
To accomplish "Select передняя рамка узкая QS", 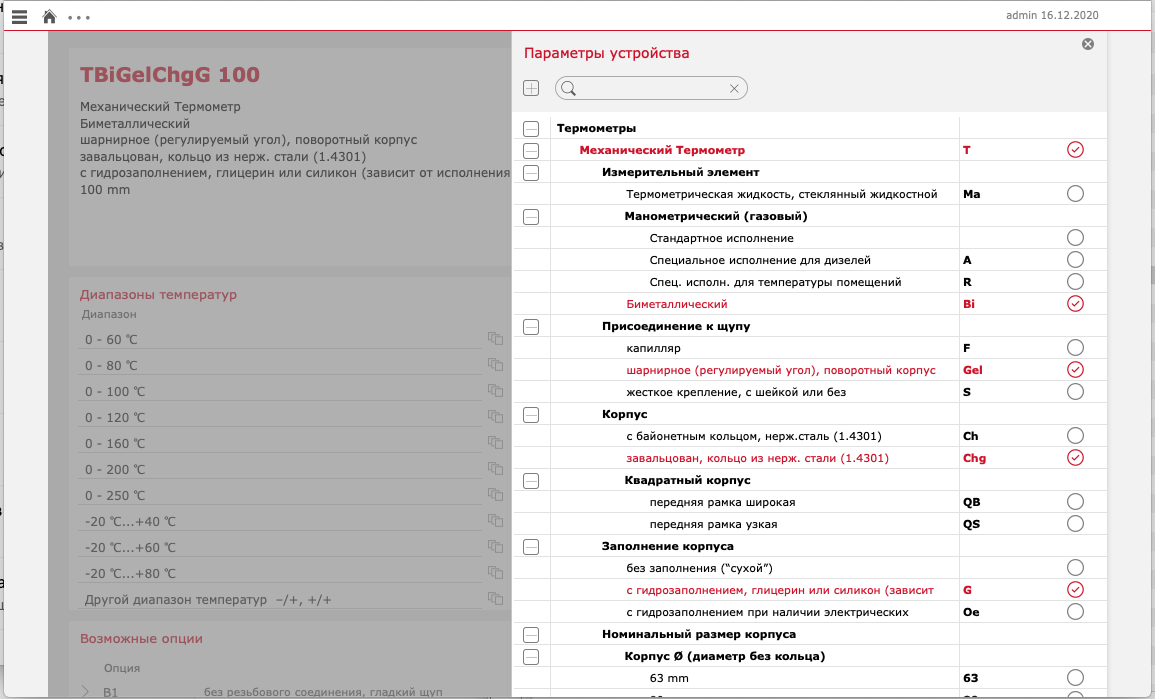I will point(1075,524).
